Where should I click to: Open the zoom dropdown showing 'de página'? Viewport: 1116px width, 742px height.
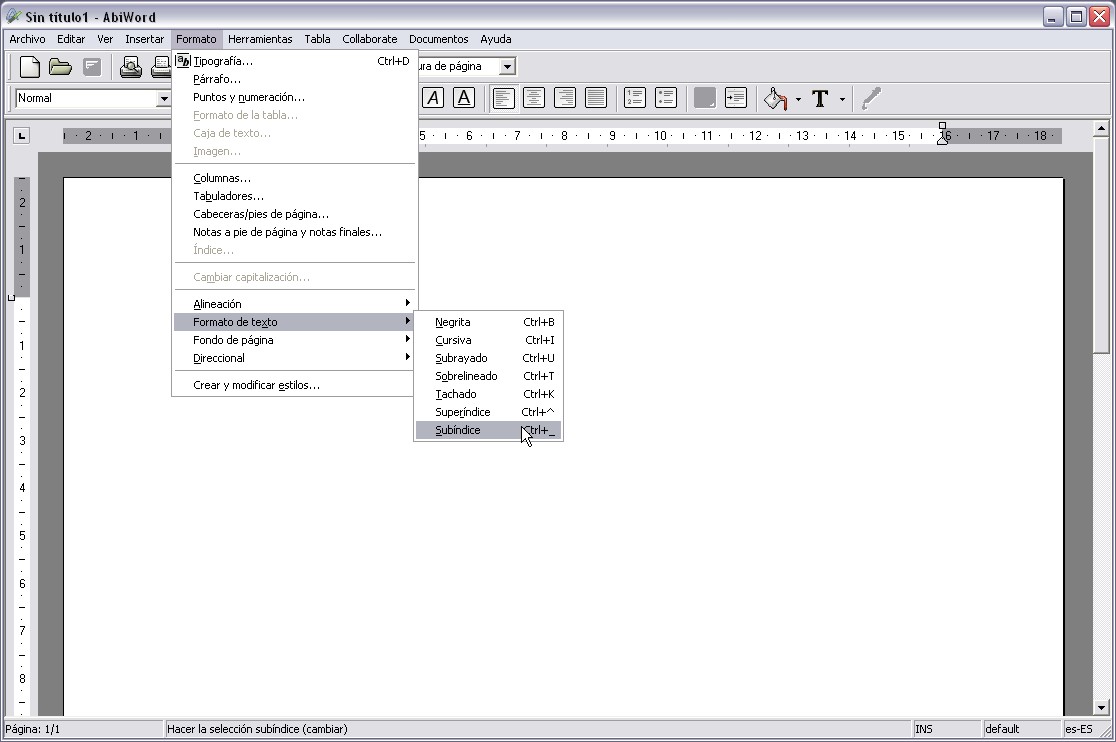click(x=507, y=67)
